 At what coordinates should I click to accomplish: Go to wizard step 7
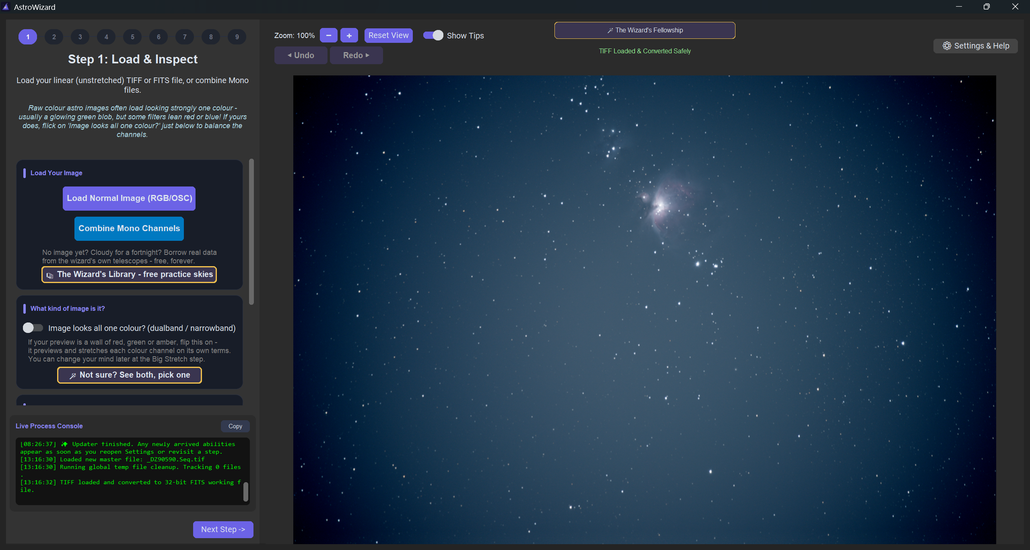click(185, 37)
